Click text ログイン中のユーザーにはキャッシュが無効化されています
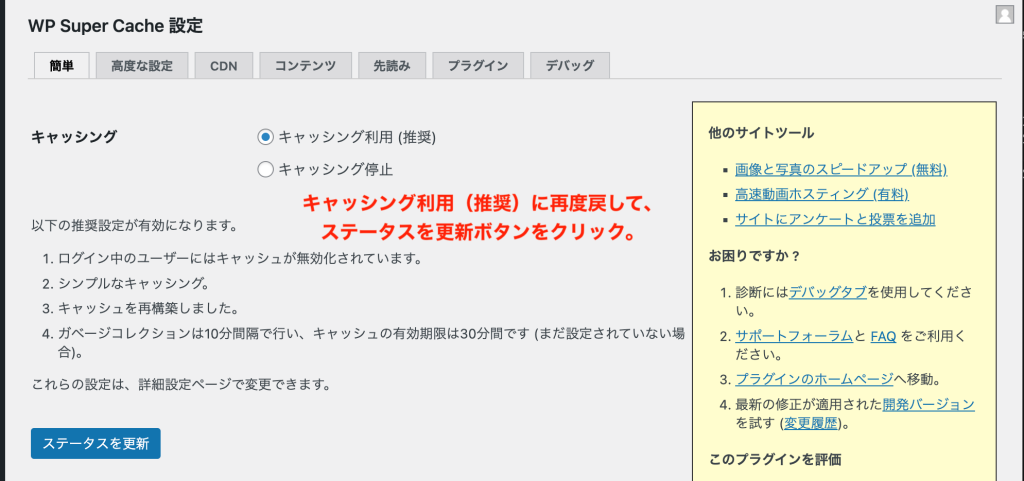1024x481 pixels. (240, 258)
